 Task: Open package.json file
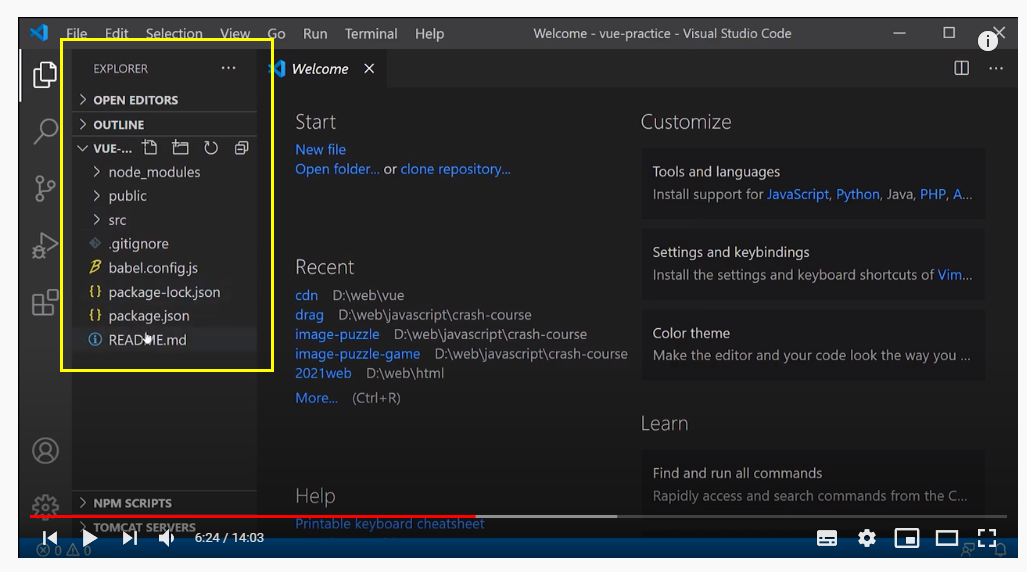164,316
